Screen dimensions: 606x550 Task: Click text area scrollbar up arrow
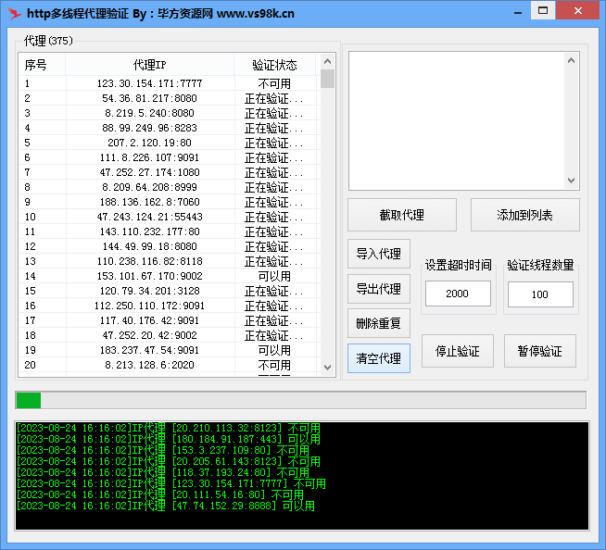571,61
